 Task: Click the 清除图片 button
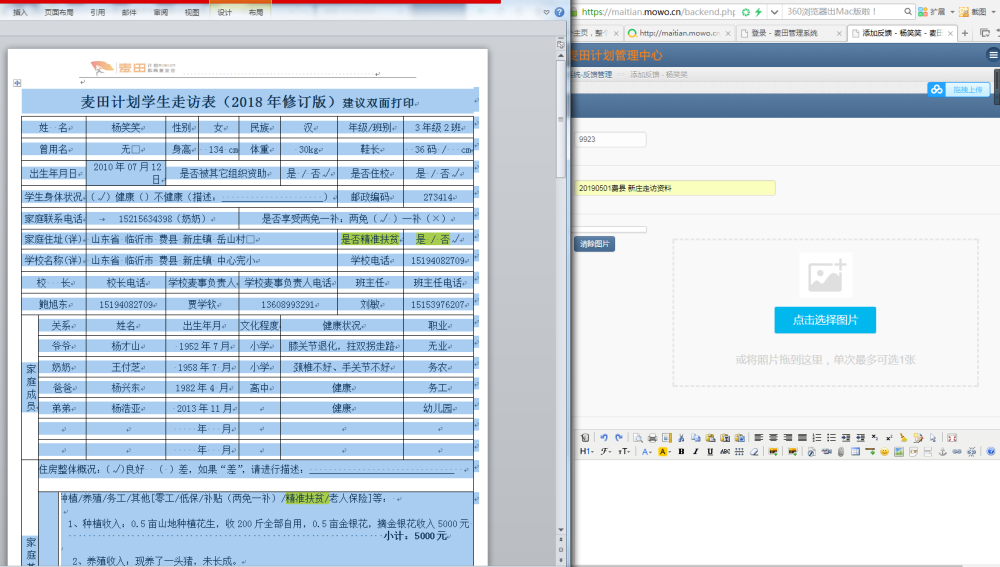[594, 244]
